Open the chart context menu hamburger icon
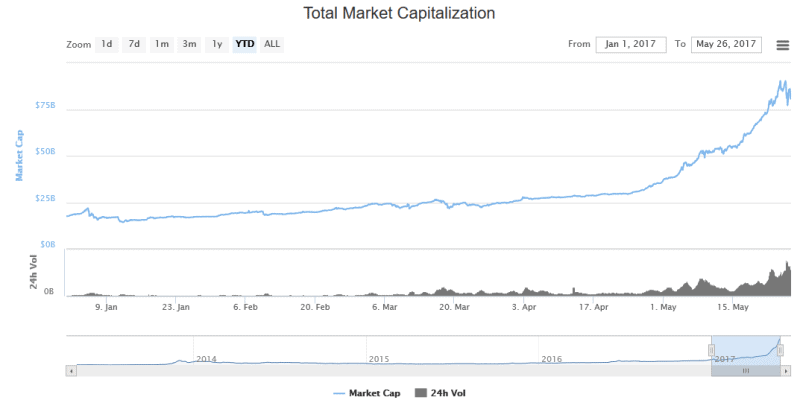This screenshot has height=400, width=800. (781, 45)
